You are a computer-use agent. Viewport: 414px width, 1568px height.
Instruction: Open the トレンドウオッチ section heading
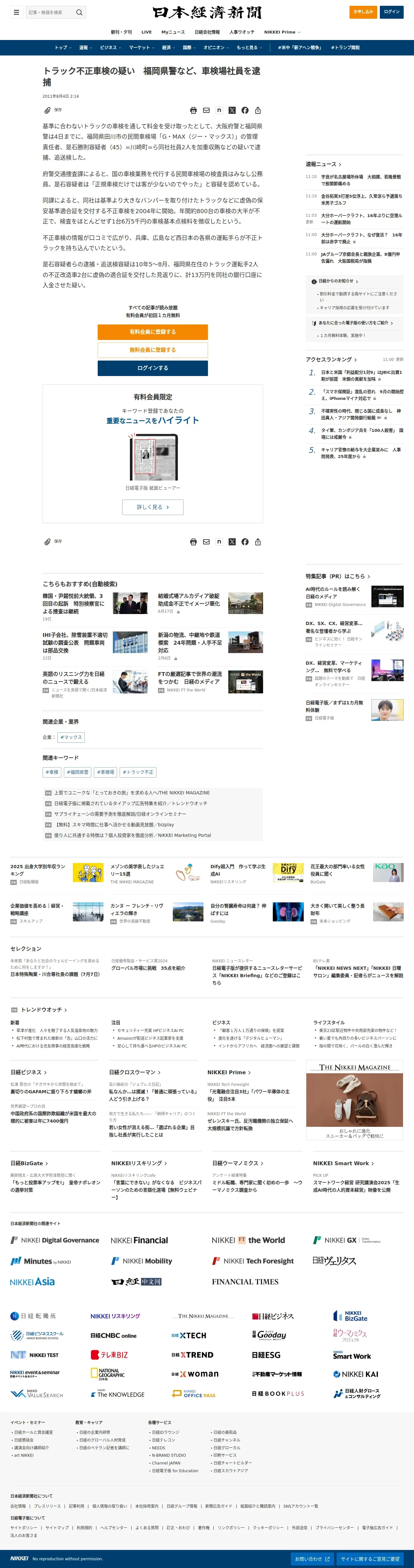(44, 1010)
